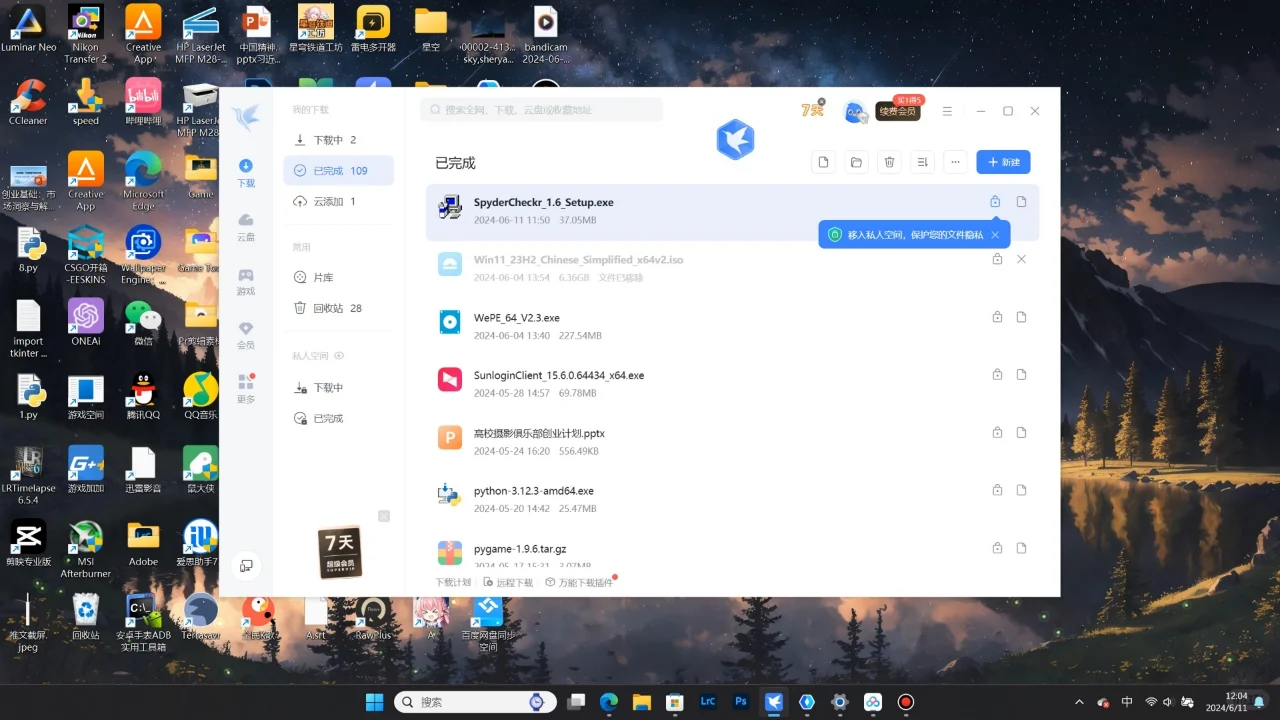Select the 已完成 109 list
This screenshot has width=1280, height=720.
338,171
